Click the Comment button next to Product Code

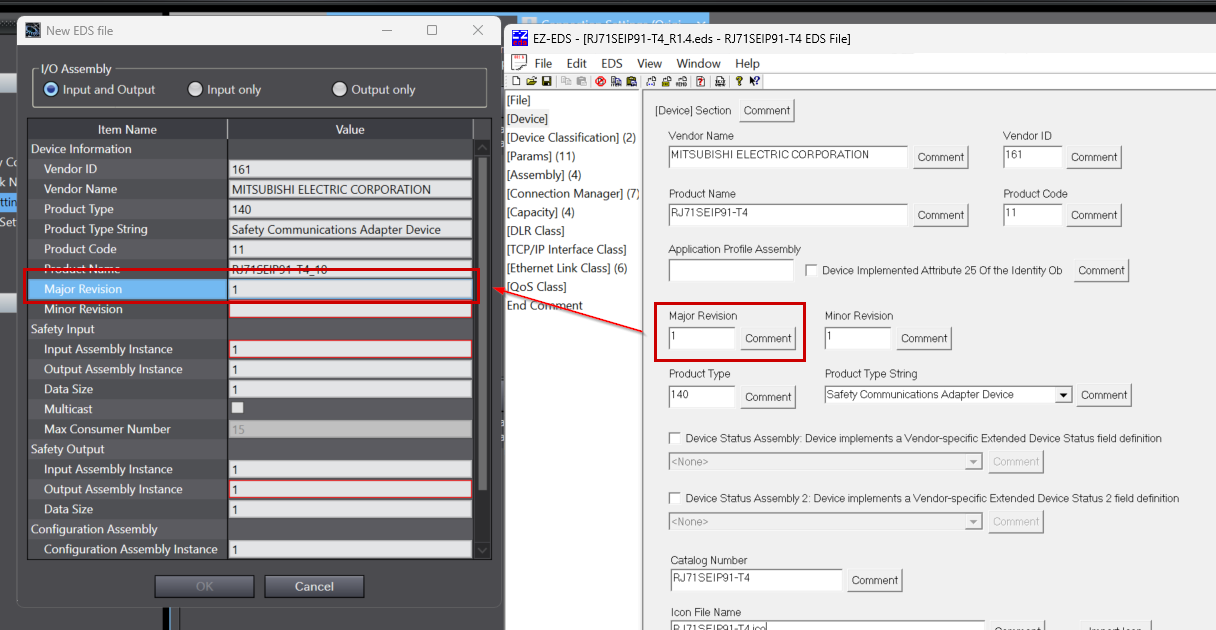1094,215
